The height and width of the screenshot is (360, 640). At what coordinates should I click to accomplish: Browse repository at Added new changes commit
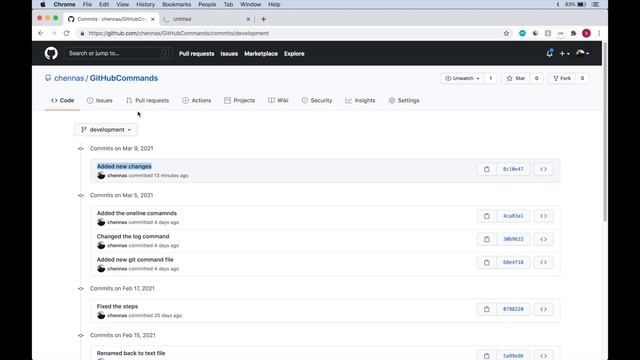(x=543, y=169)
